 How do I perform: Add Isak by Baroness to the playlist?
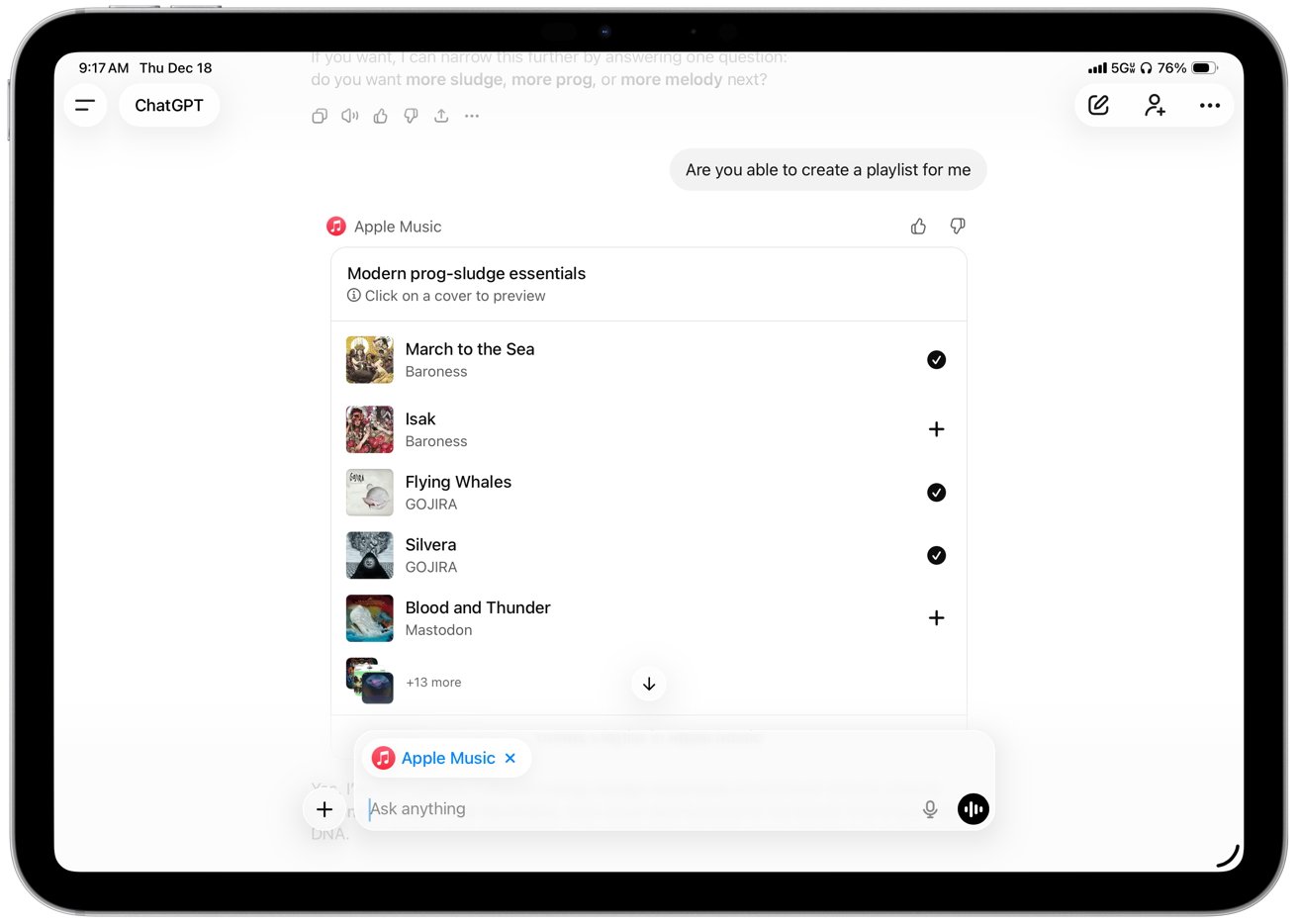[x=936, y=428]
